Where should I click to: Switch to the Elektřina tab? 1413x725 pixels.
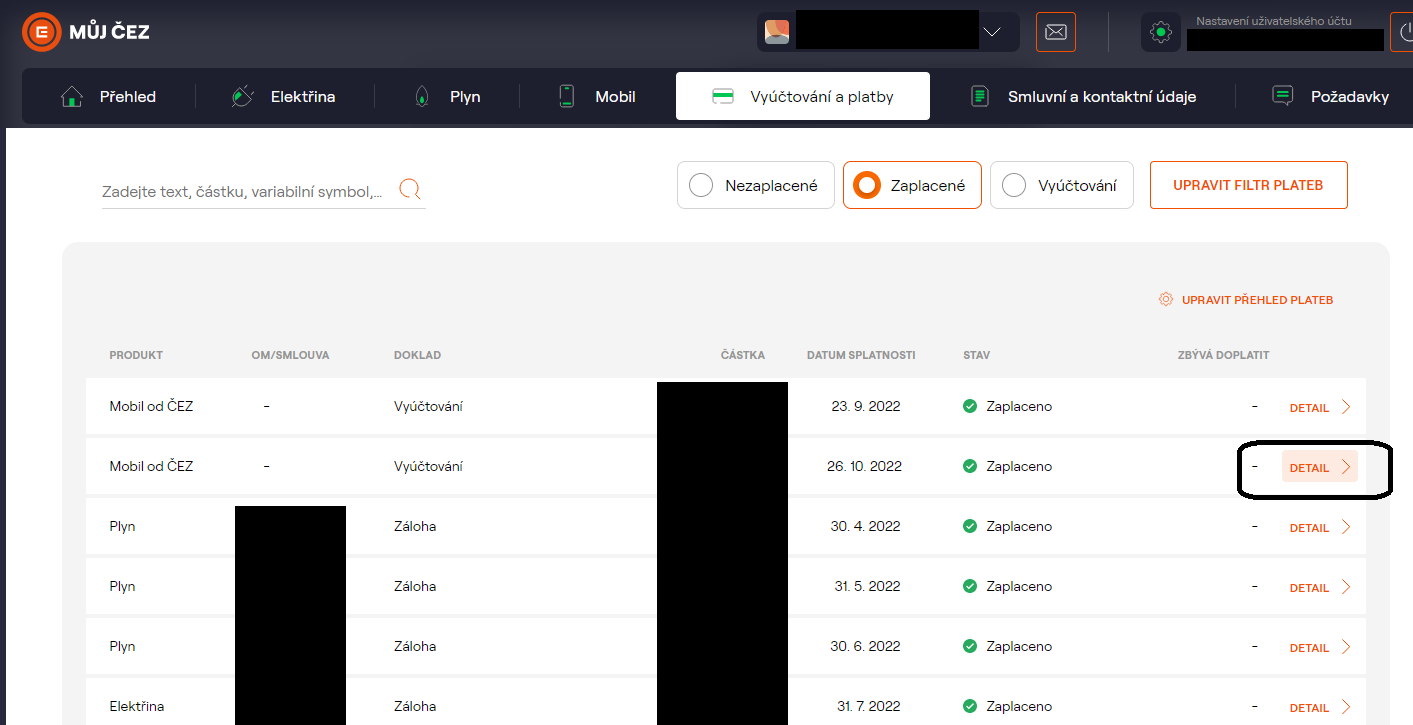click(x=284, y=97)
